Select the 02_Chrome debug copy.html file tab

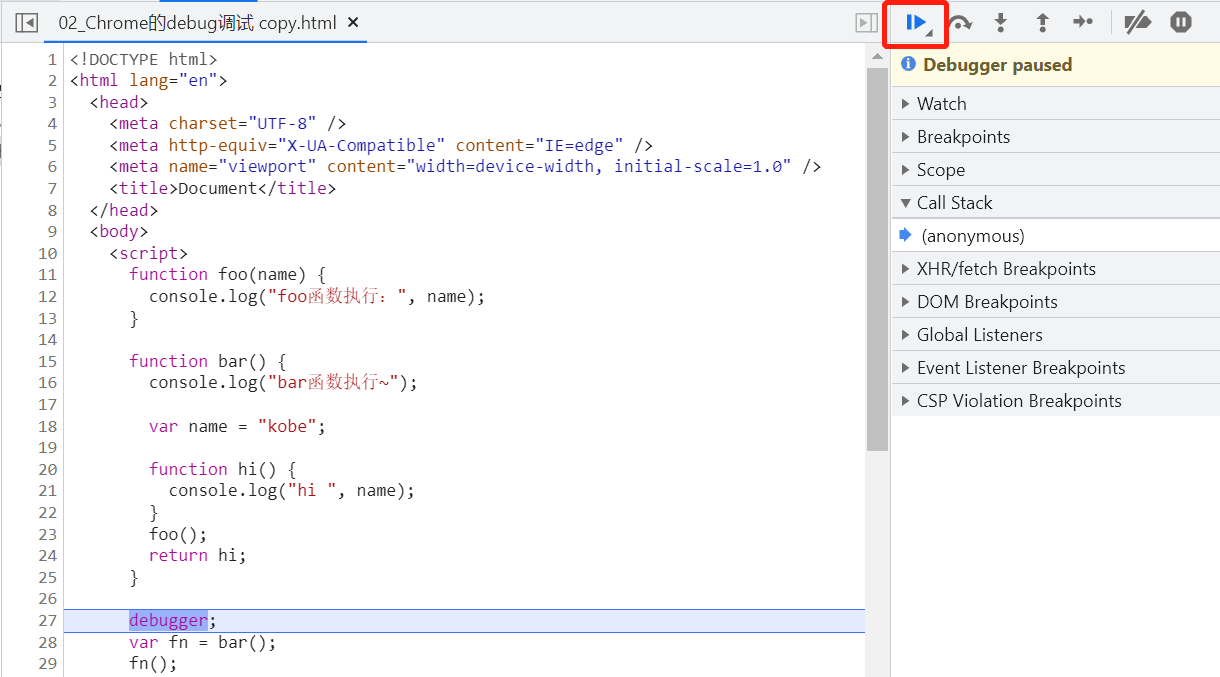(197, 22)
